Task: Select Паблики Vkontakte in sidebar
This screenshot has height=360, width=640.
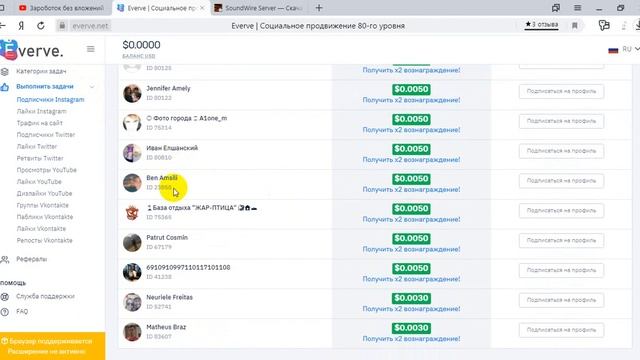Action: tap(44, 217)
